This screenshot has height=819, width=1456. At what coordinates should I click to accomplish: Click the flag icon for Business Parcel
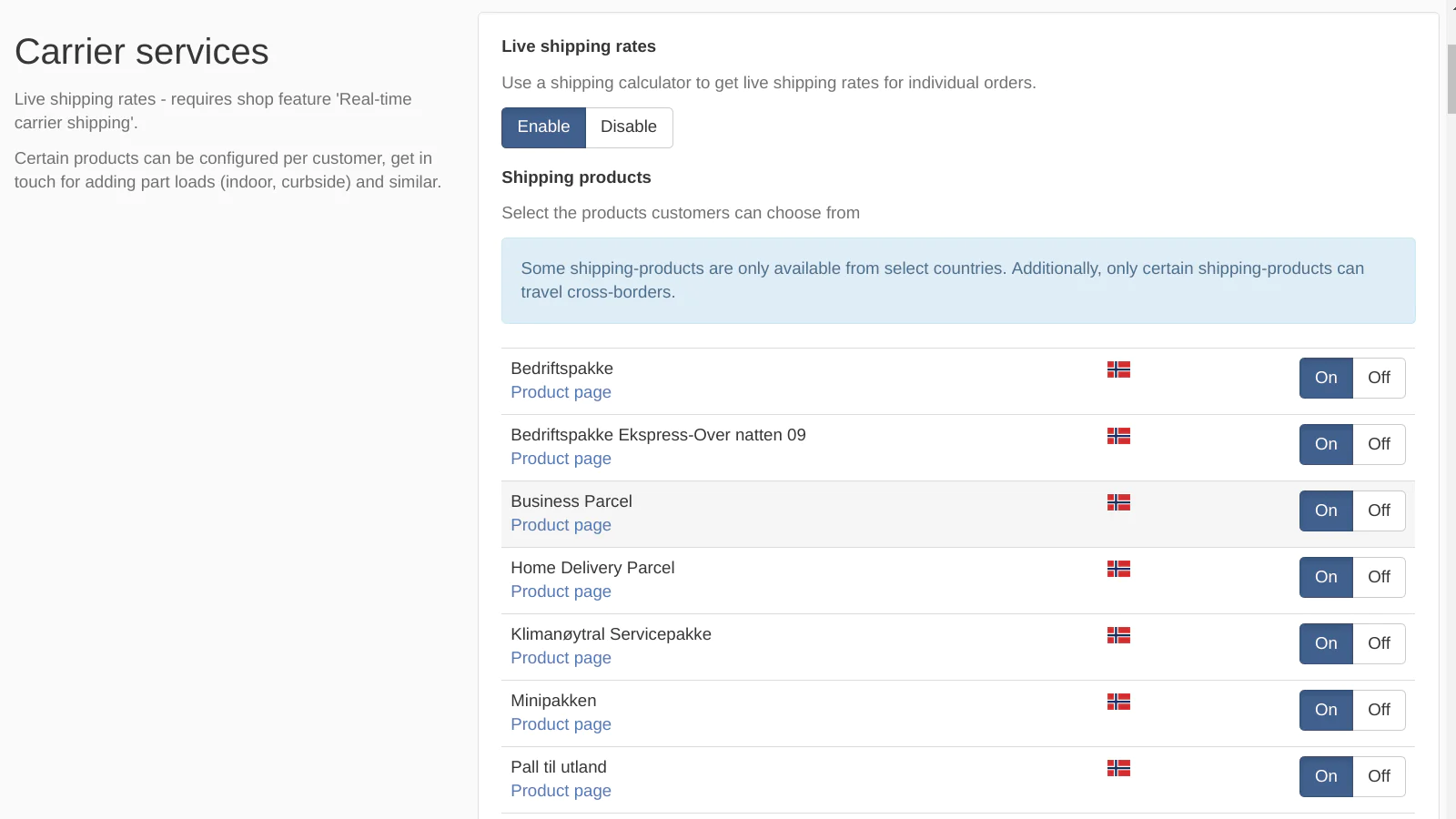pyautogui.click(x=1118, y=502)
